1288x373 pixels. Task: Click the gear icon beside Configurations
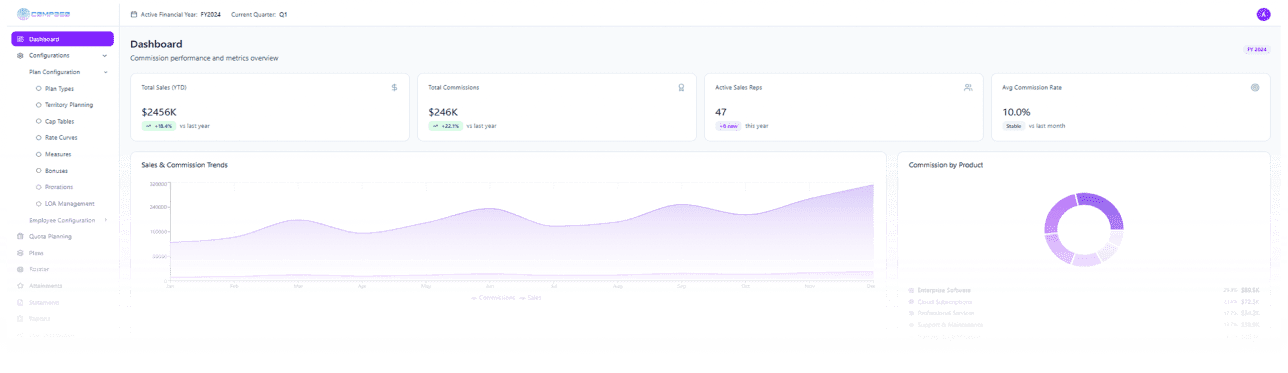click(x=21, y=55)
